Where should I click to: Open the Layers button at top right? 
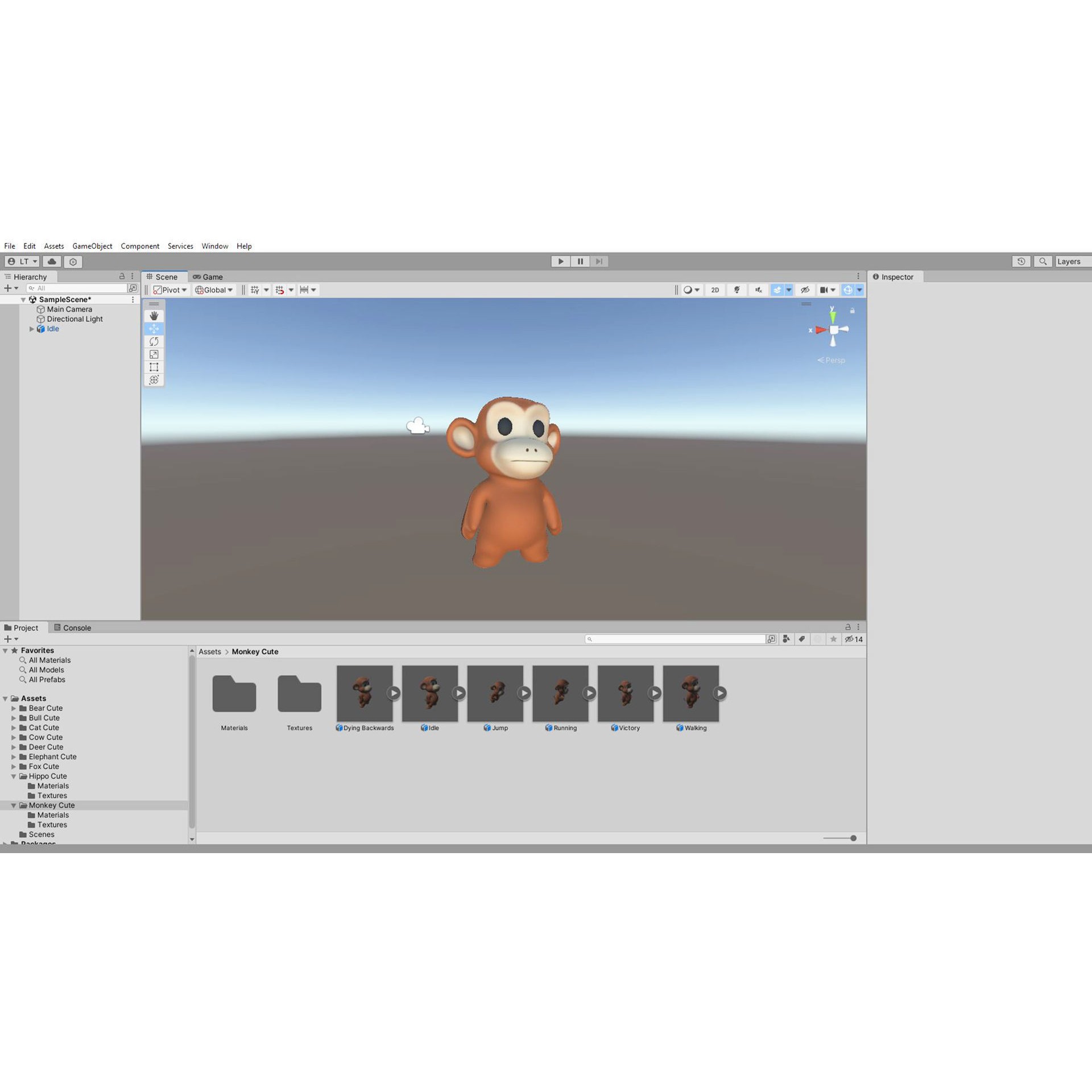1071,261
